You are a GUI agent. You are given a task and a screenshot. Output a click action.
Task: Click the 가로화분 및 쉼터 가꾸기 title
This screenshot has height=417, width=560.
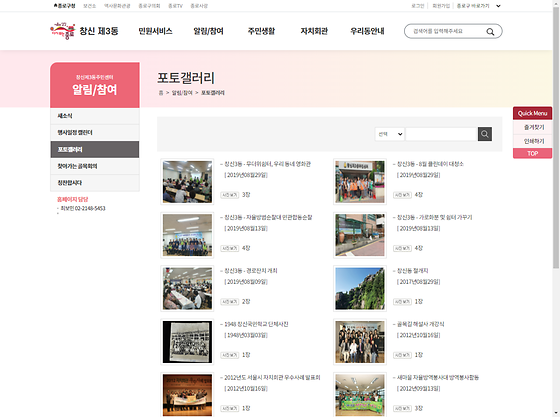click(434, 217)
